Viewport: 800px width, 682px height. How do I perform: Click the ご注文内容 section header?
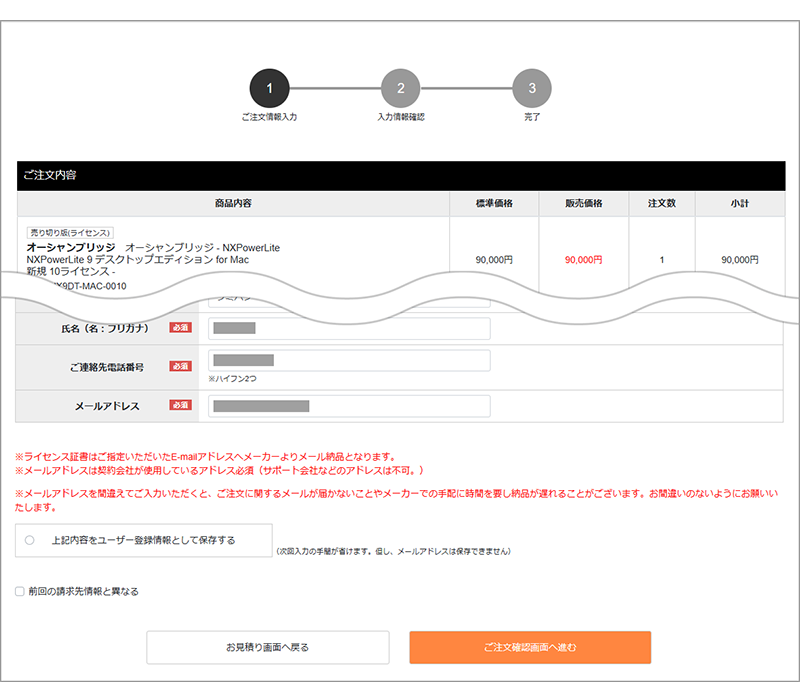[x=401, y=175]
